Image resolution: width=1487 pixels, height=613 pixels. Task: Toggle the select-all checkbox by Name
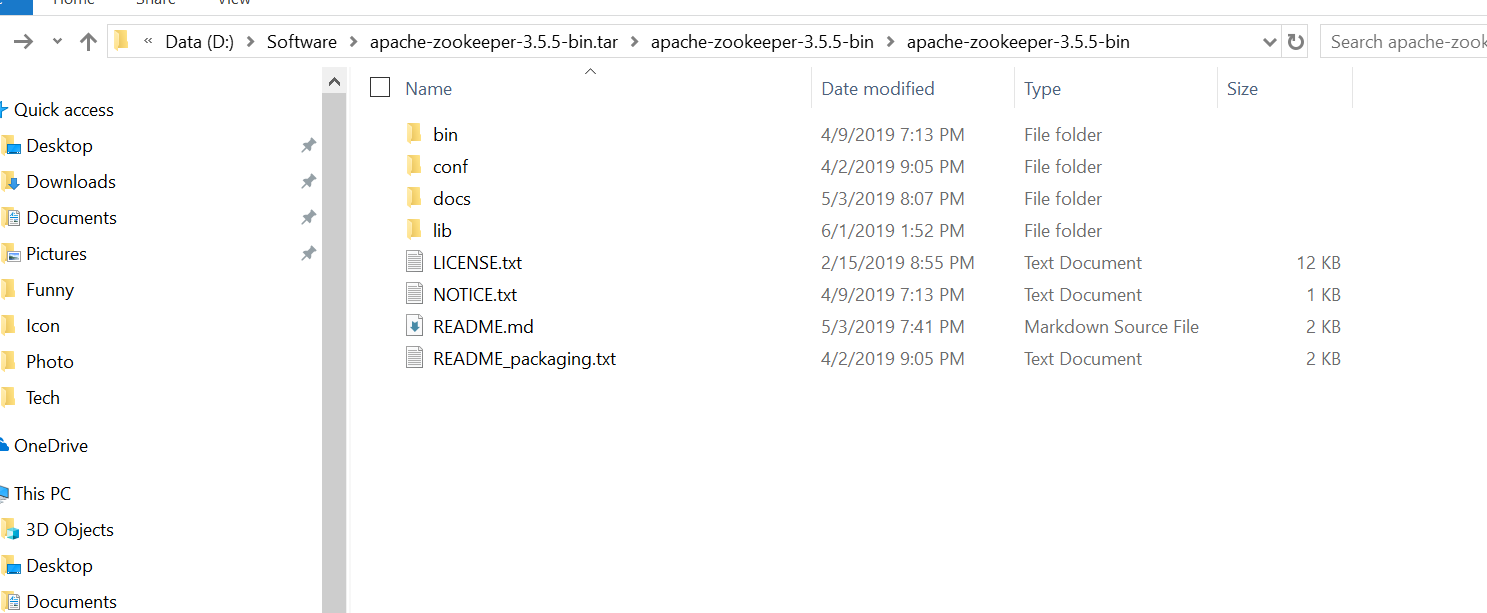(380, 88)
